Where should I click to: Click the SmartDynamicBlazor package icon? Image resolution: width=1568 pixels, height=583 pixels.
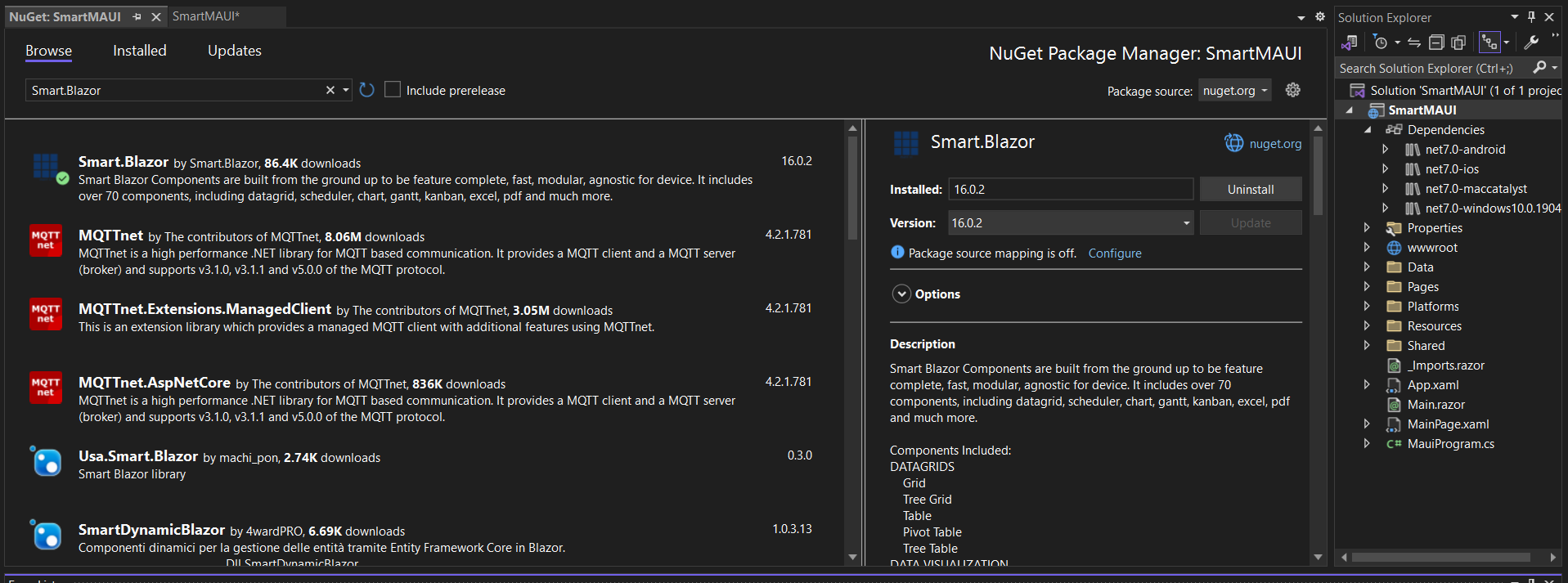(x=47, y=536)
